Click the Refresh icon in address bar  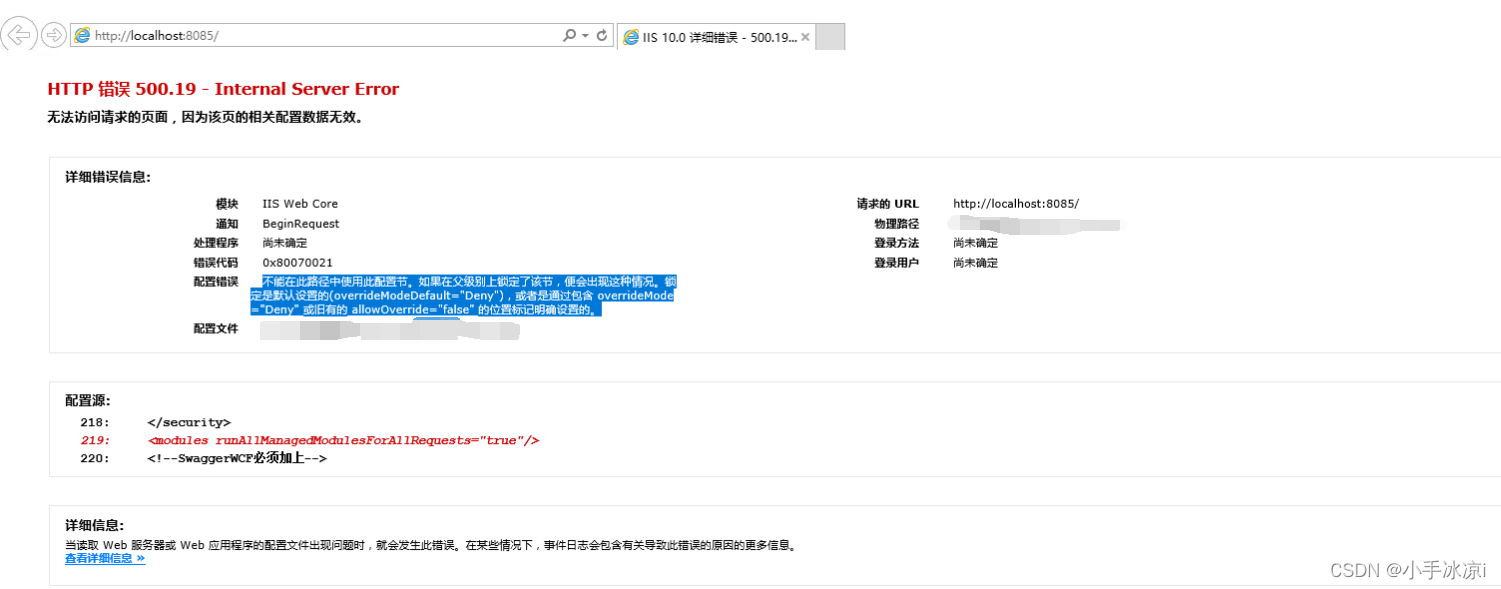[601, 35]
